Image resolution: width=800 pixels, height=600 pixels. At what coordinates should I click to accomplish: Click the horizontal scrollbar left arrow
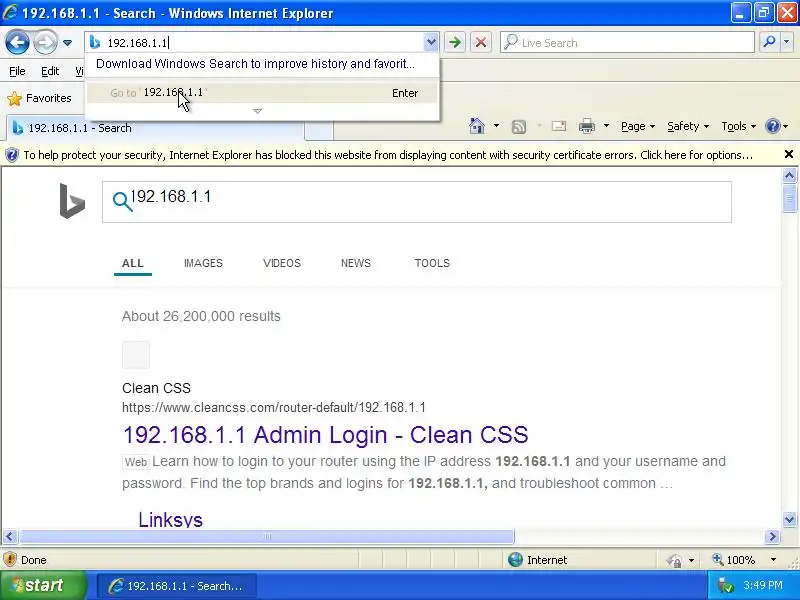[10, 536]
